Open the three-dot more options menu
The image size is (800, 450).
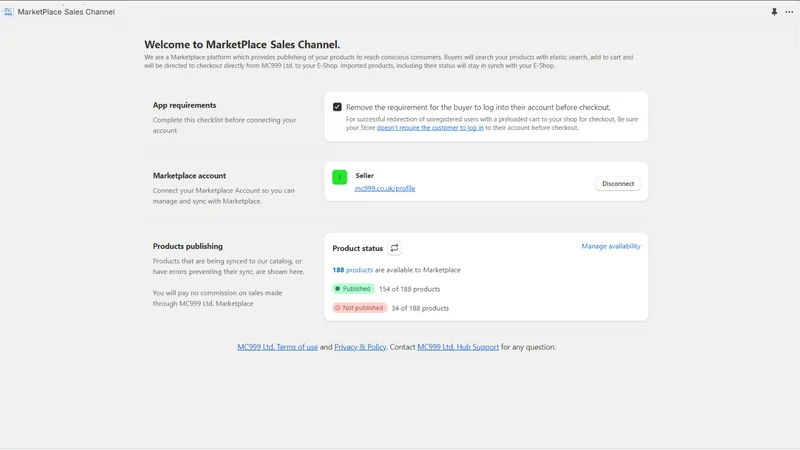789,12
